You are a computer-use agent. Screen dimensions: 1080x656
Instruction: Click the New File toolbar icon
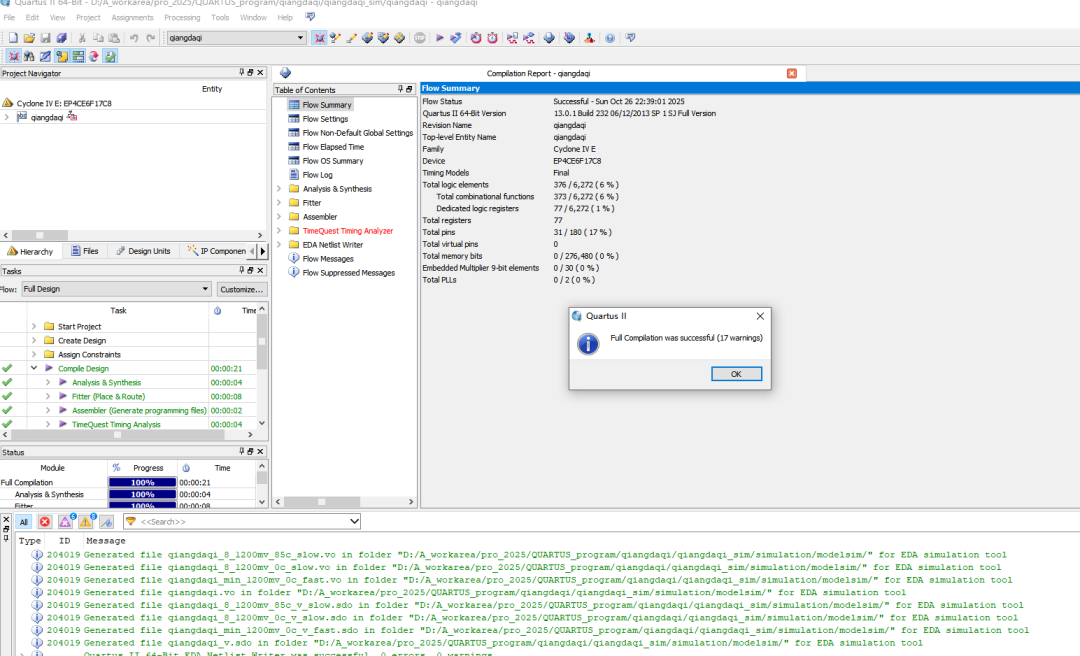13,38
